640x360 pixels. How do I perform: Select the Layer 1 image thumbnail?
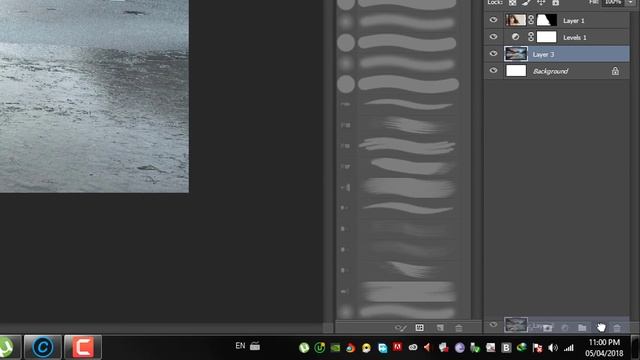point(516,20)
